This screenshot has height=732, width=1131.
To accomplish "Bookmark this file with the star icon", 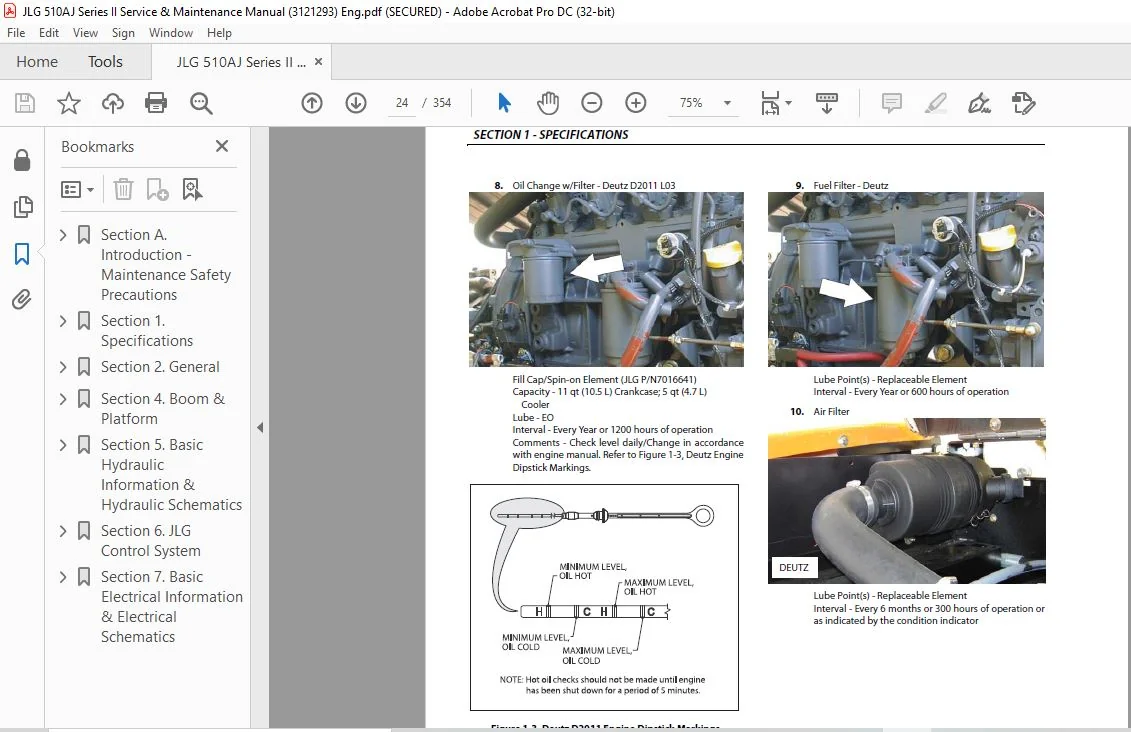I will point(69,103).
